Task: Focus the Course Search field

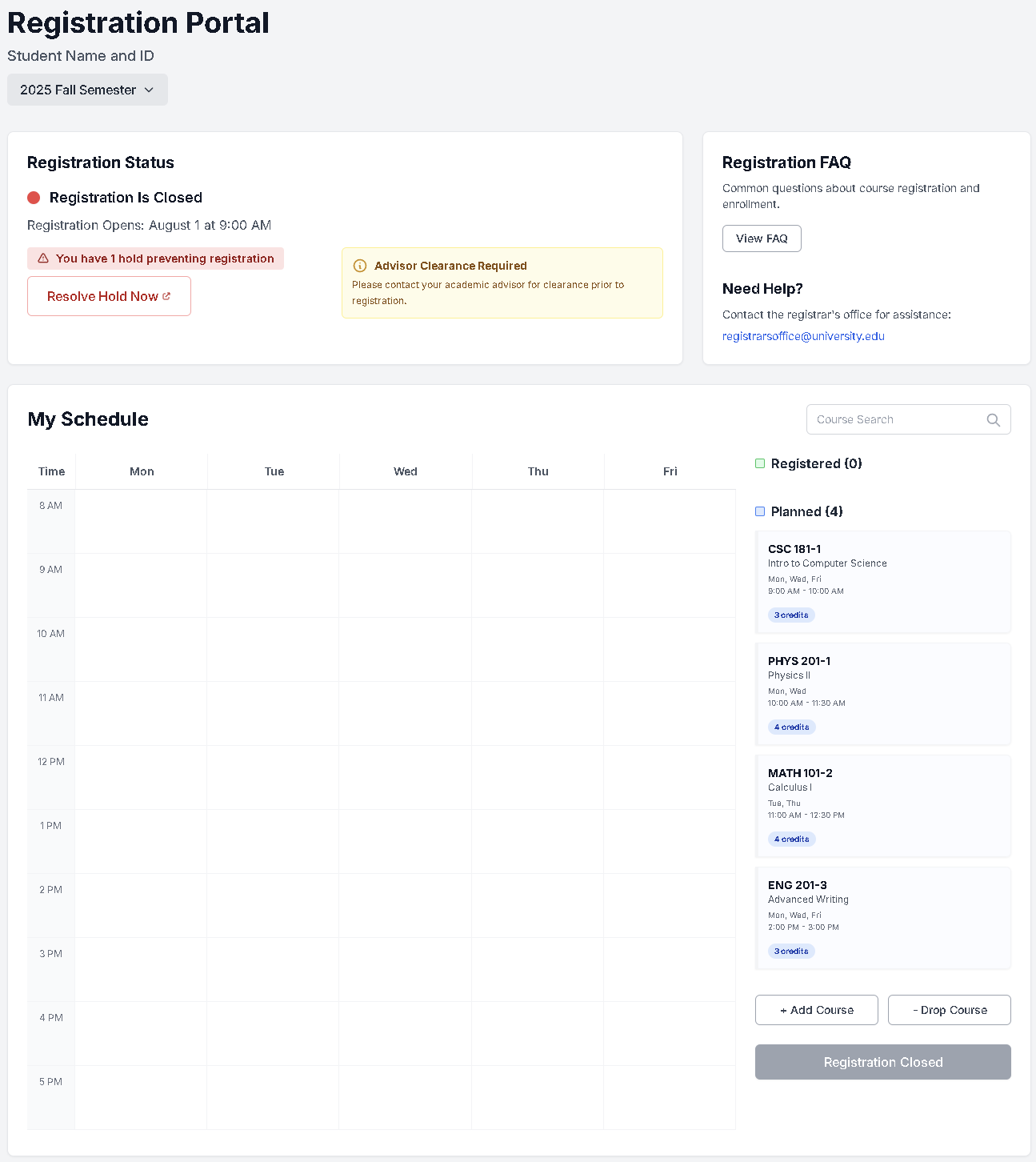Action: click(x=909, y=419)
